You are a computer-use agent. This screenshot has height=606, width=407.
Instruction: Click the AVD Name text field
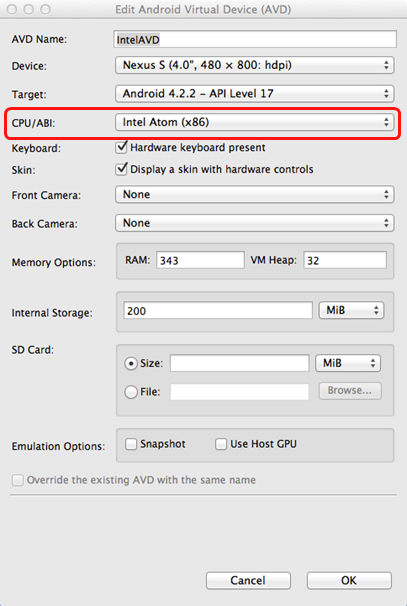click(255, 39)
